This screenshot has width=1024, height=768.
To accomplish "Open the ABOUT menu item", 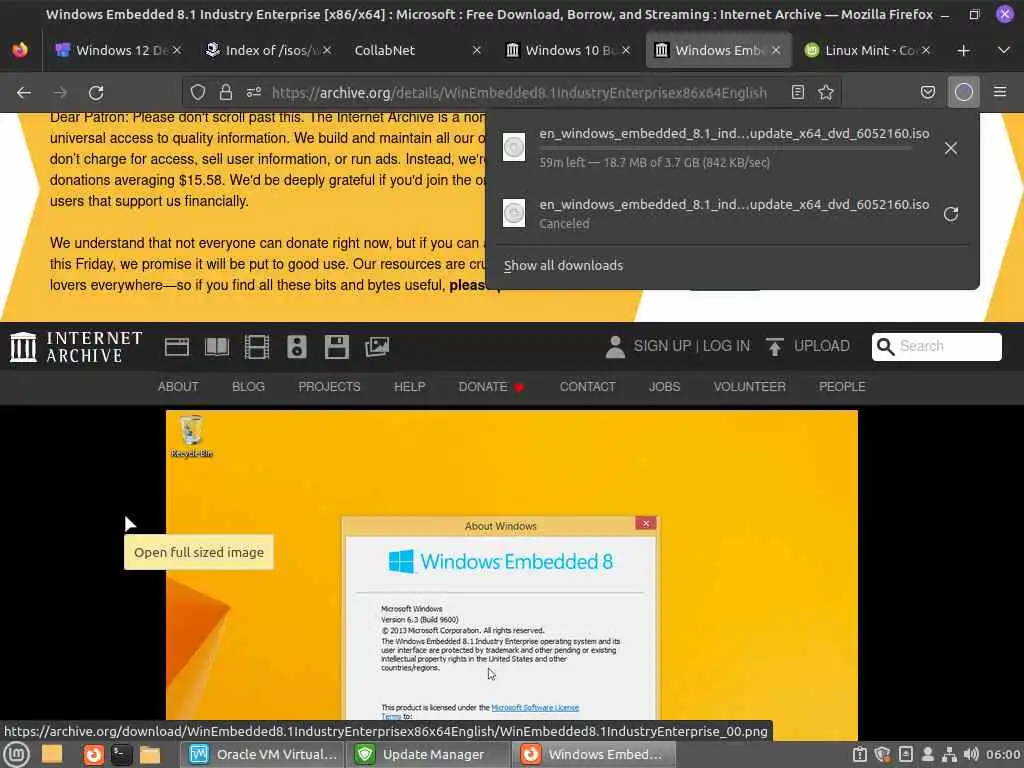I will click(178, 387).
